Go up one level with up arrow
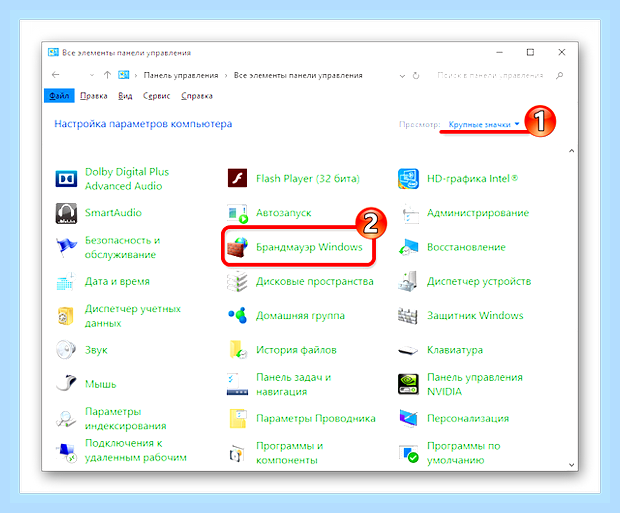Image resolution: width=620 pixels, height=513 pixels. (x=107, y=75)
